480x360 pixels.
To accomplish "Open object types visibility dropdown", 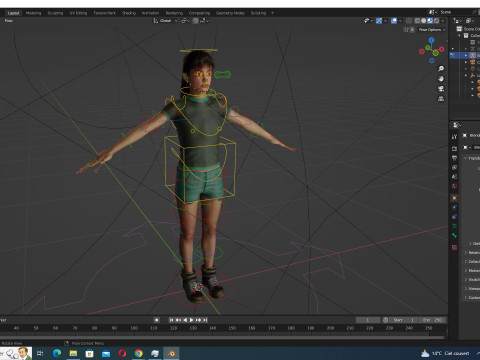I will coord(368,21).
